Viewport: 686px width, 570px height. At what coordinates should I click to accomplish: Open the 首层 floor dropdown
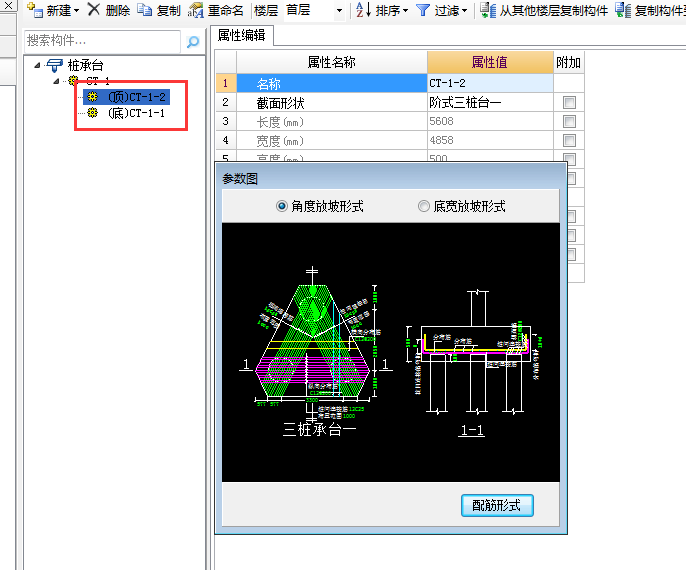(339, 10)
